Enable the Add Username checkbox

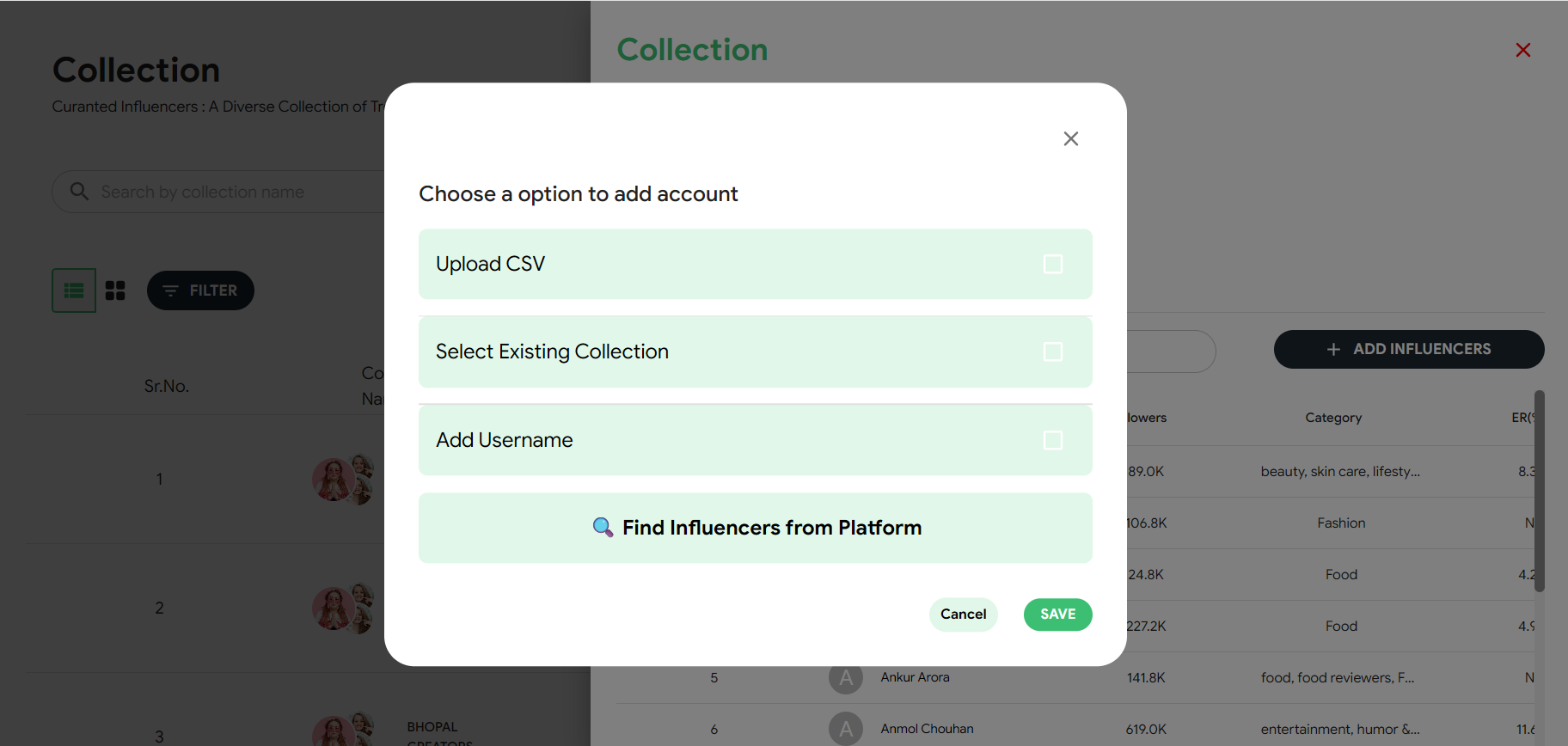tap(1052, 440)
